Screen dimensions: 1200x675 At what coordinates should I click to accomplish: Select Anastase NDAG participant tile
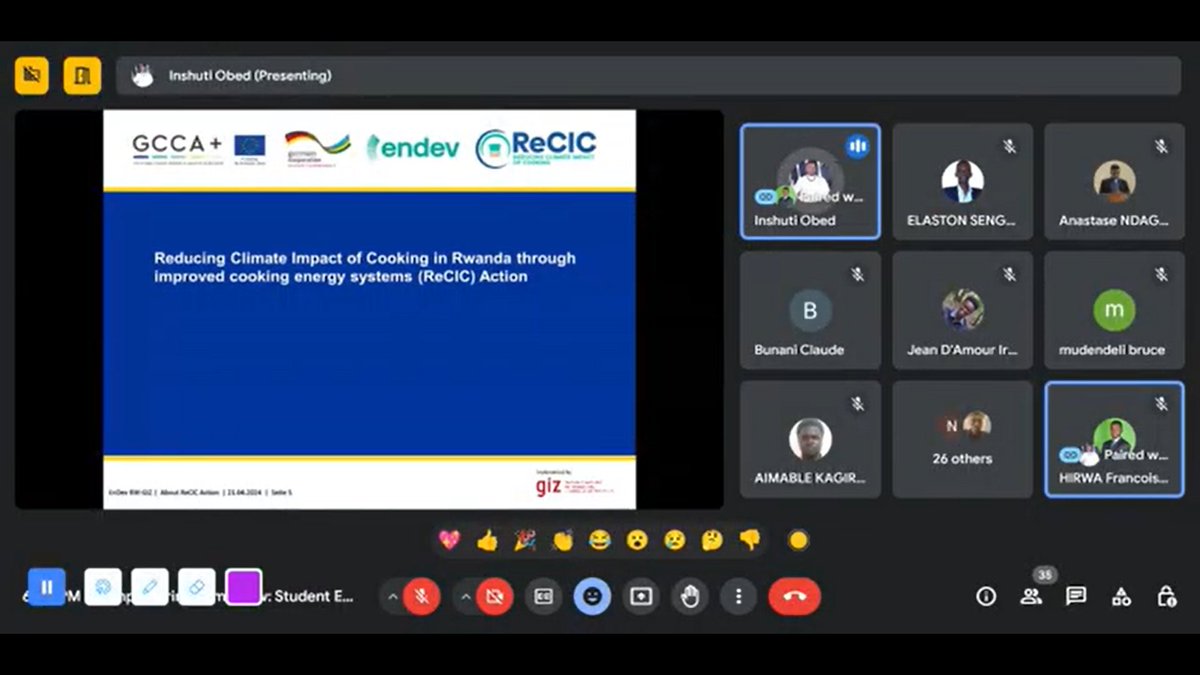(1114, 181)
